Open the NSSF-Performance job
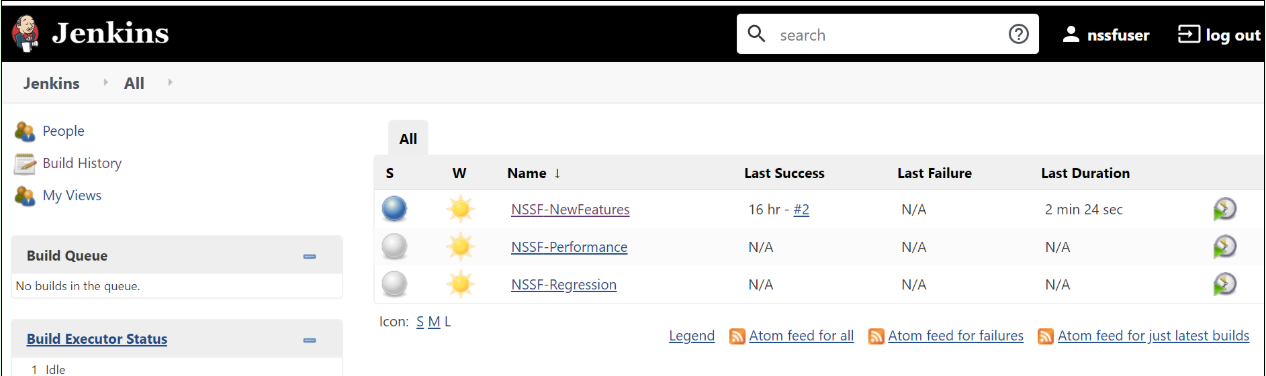 (569, 247)
